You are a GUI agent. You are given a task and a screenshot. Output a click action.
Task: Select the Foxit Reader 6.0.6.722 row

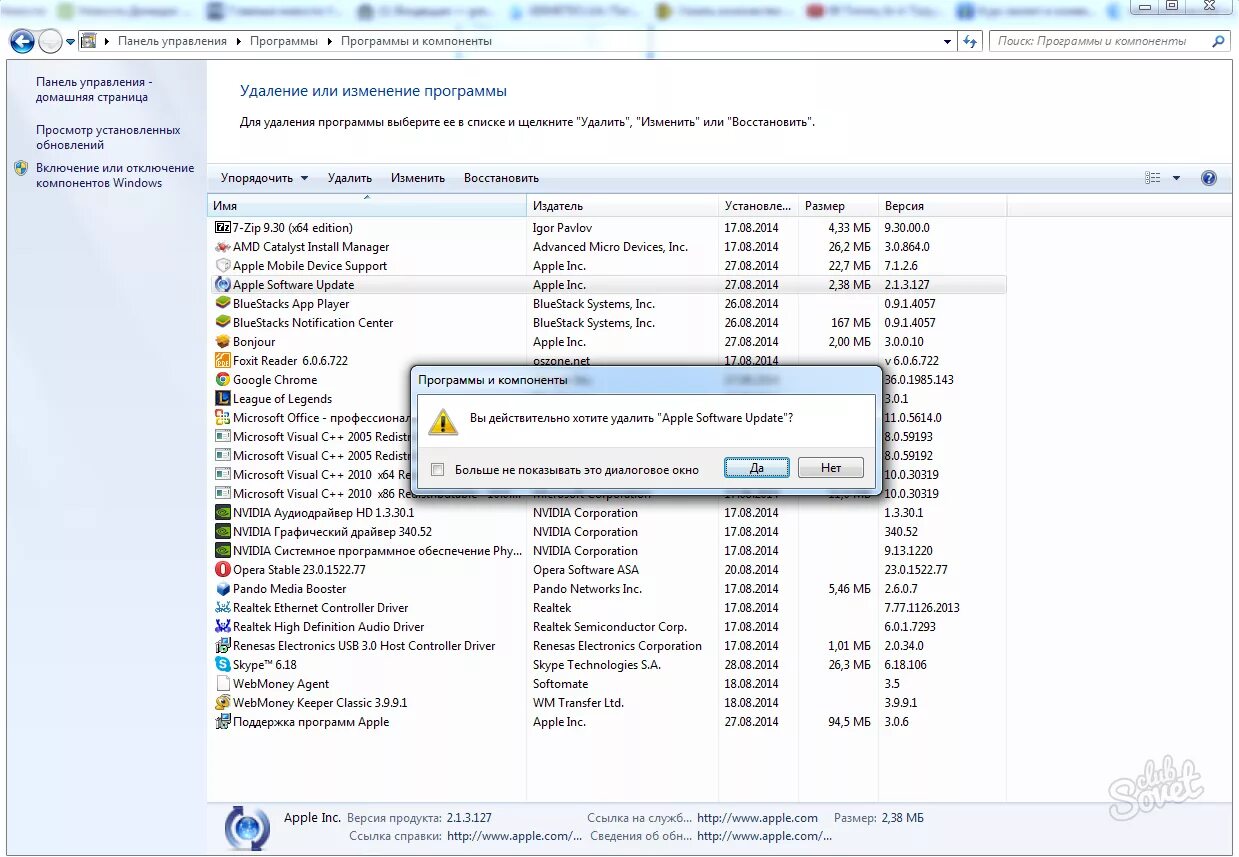tap(607, 361)
